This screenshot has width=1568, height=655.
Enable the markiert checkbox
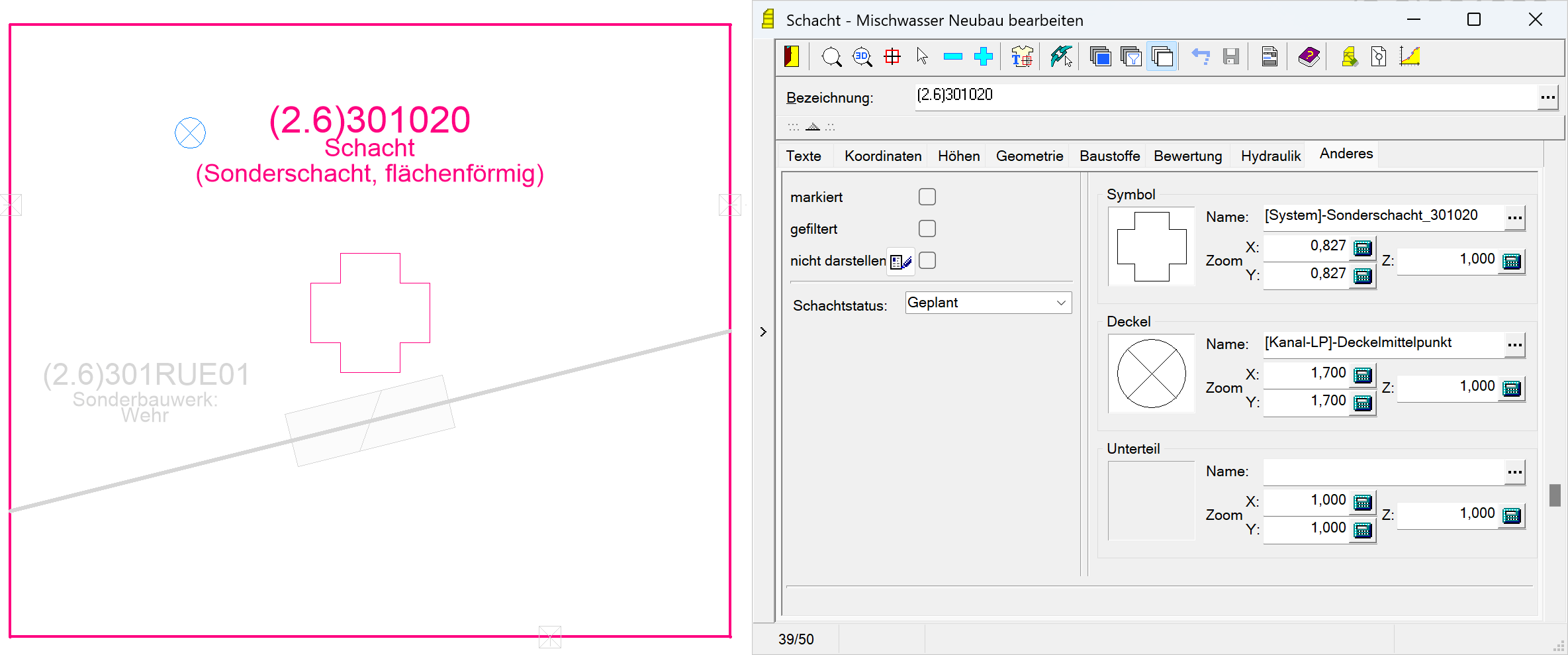[x=927, y=197]
